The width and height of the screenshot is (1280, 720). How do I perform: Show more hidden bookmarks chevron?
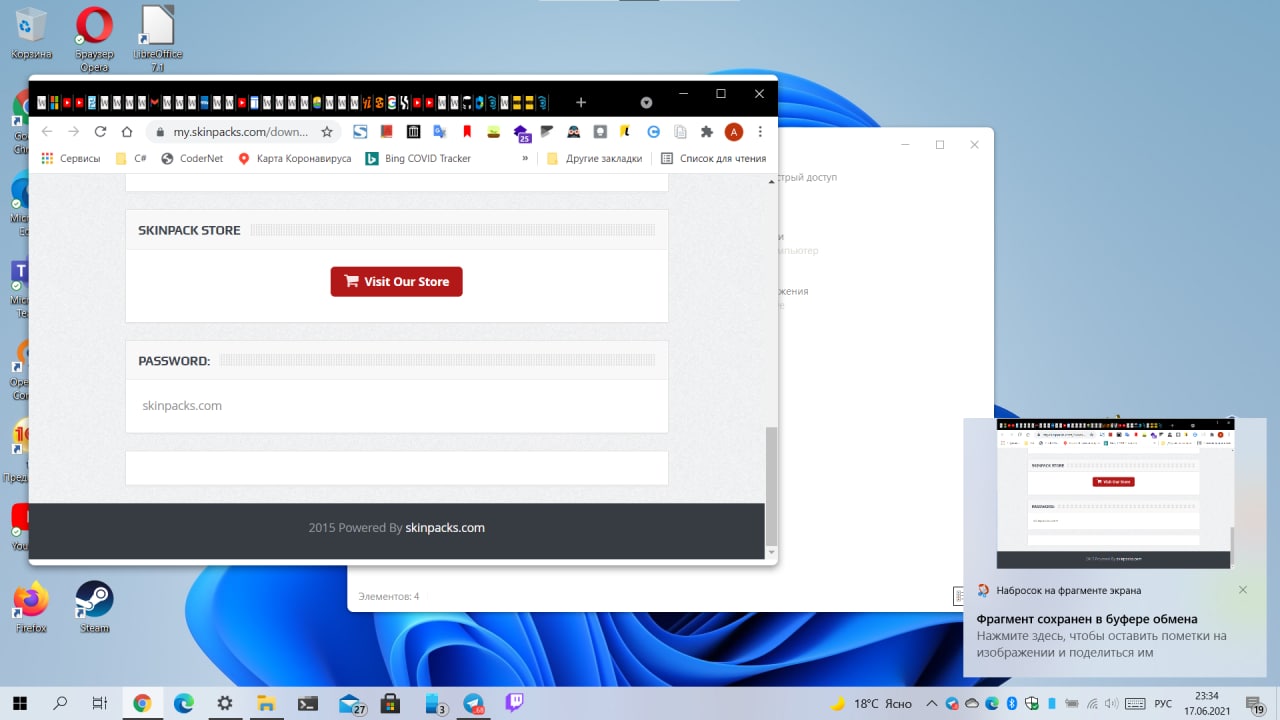[525, 158]
